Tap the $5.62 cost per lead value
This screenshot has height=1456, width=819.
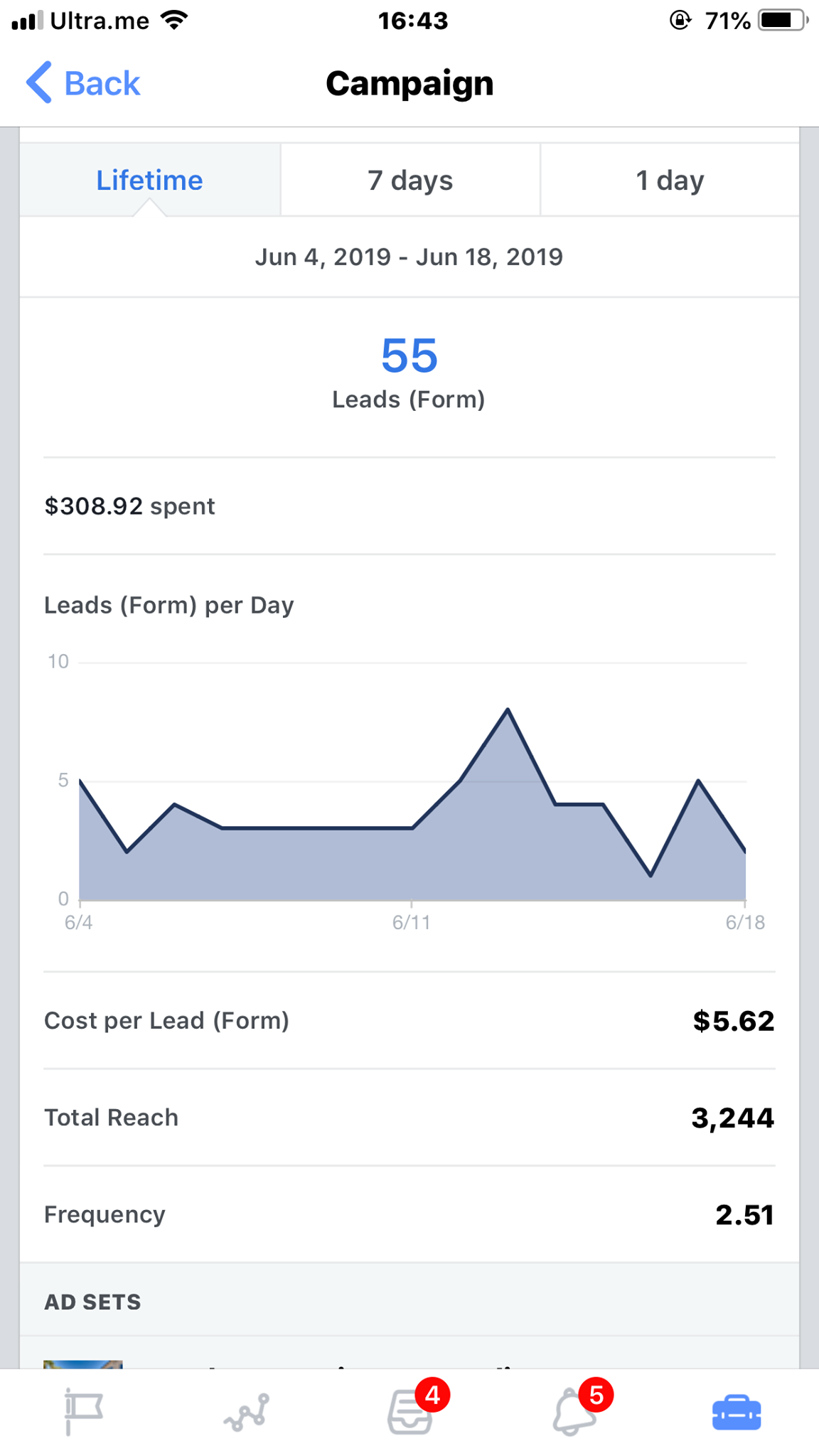coord(733,1021)
